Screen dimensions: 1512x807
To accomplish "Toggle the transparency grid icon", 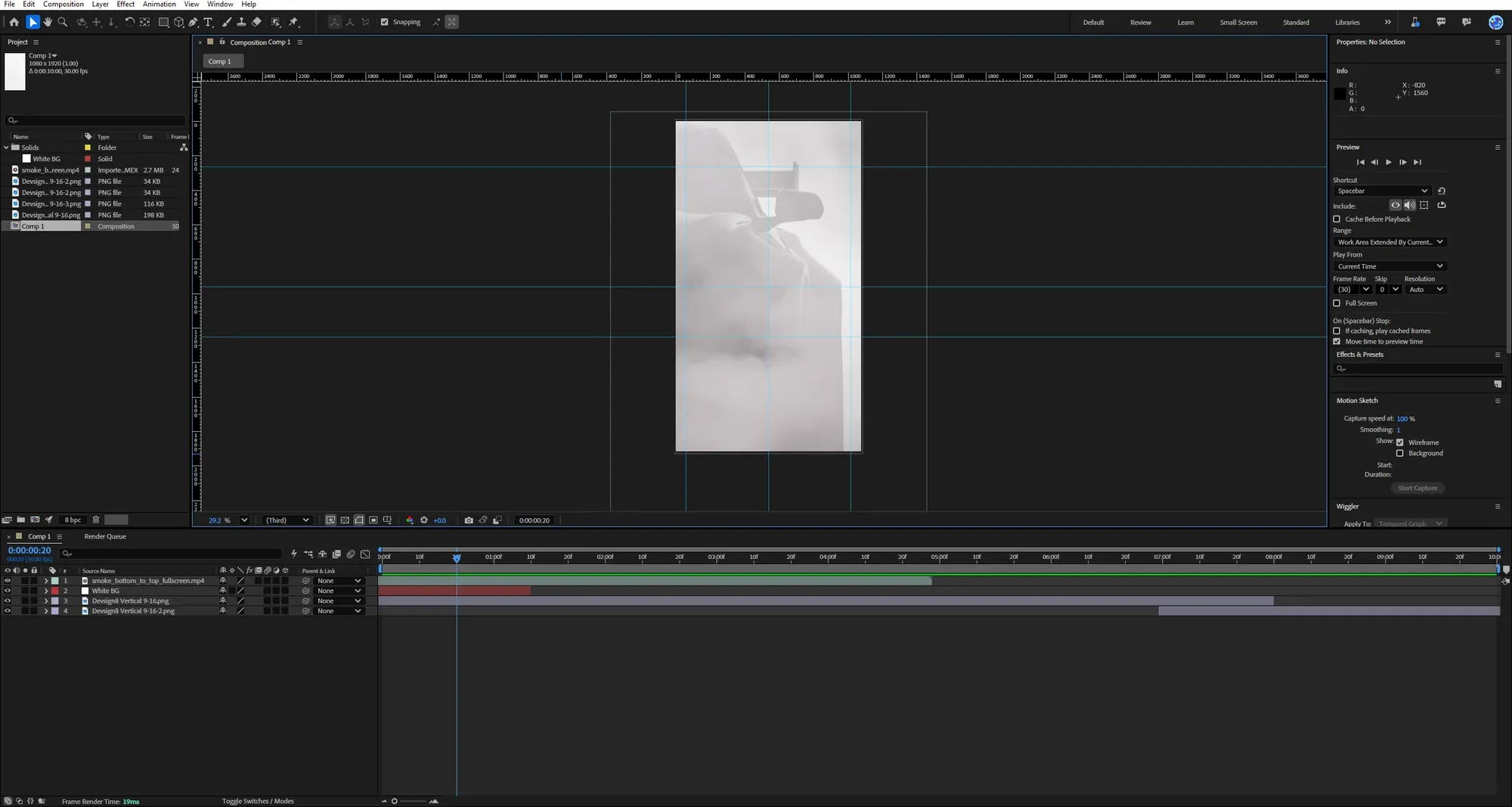I will pos(345,520).
